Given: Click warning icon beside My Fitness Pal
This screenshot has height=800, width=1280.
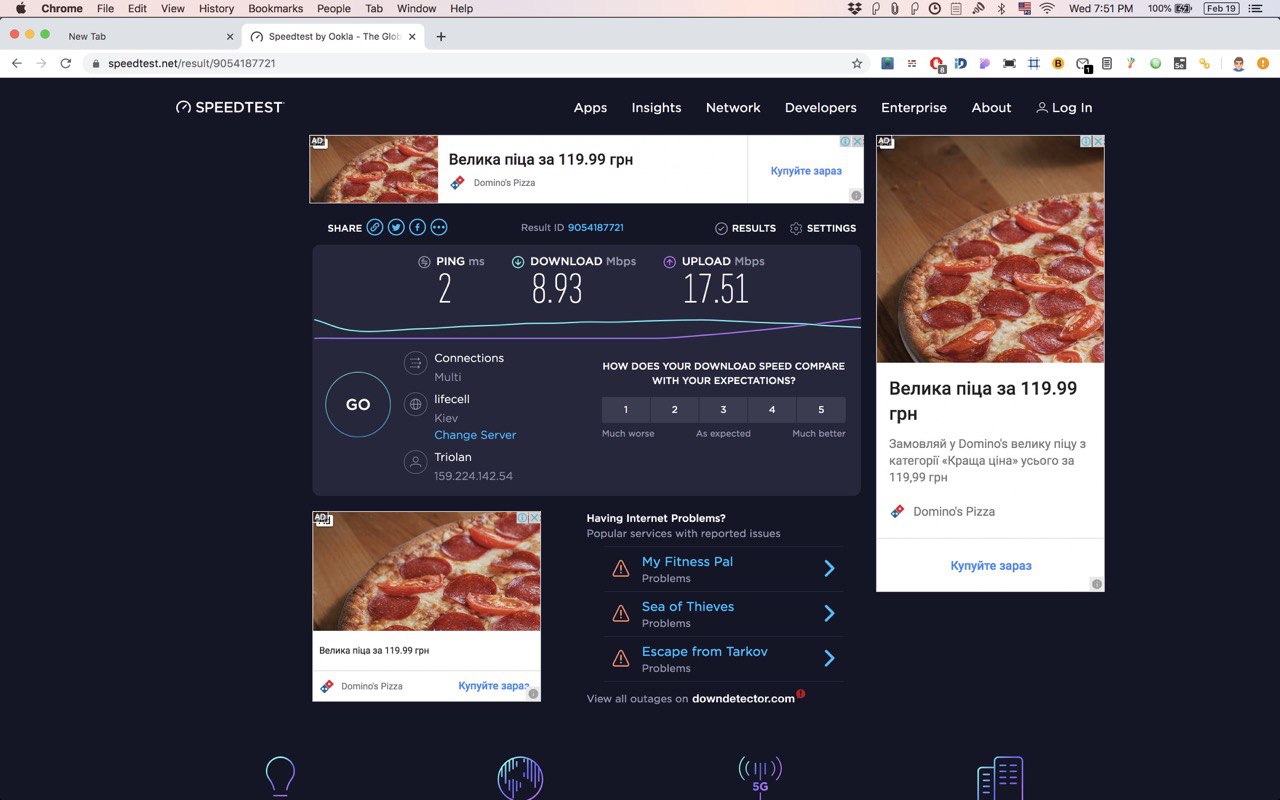Looking at the screenshot, I should (x=621, y=569).
